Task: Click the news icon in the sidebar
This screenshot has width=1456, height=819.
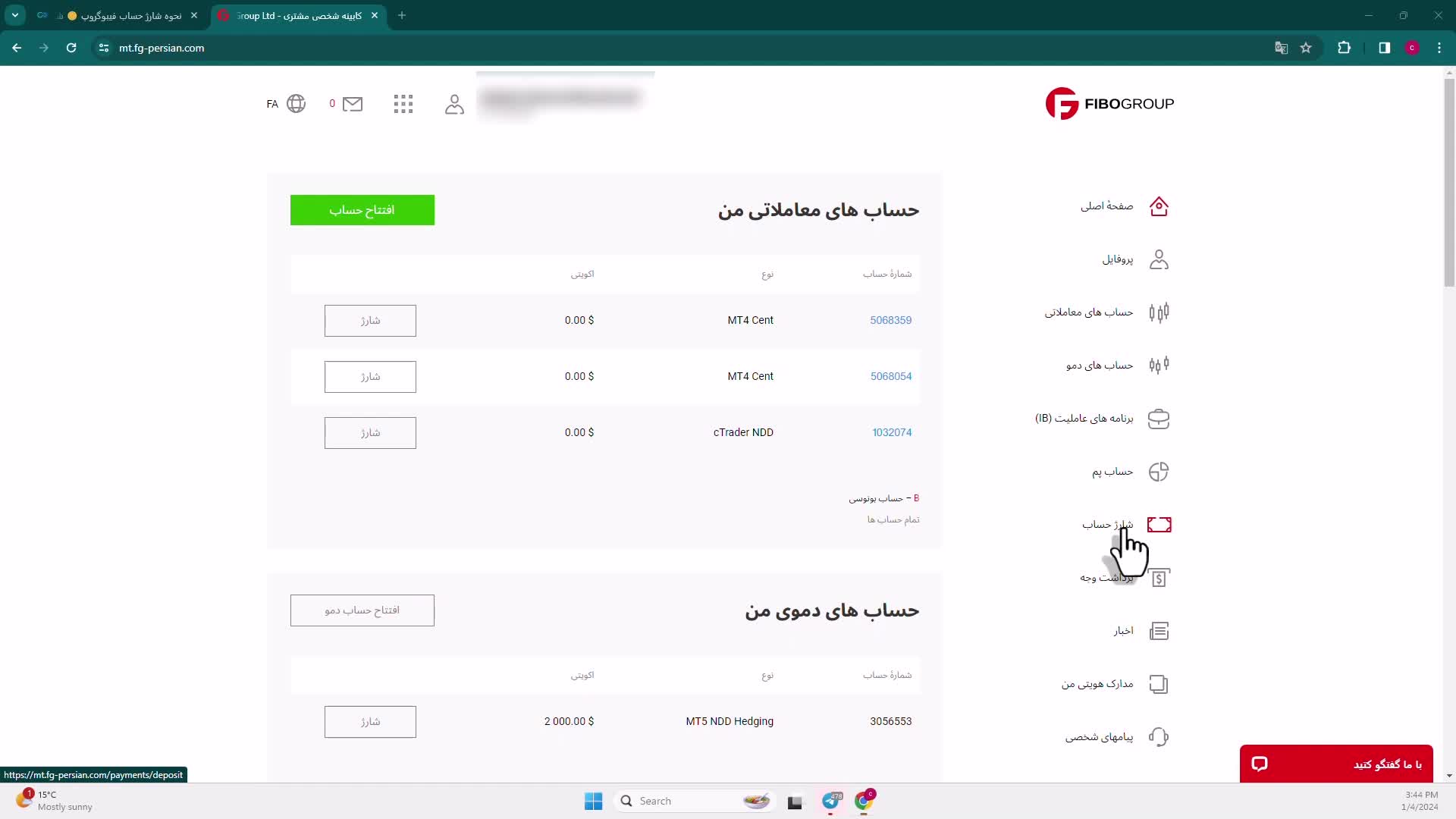Action: point(1158,631)
